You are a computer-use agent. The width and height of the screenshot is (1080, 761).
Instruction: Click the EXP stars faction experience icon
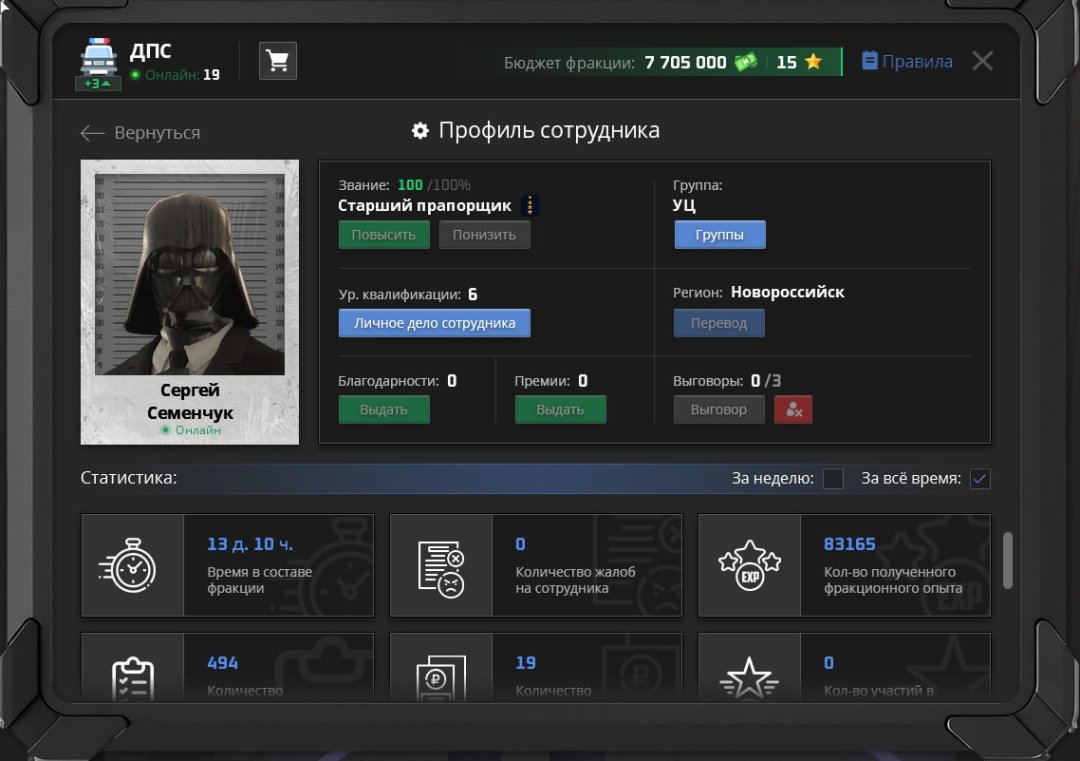click(x=749, y=565)
